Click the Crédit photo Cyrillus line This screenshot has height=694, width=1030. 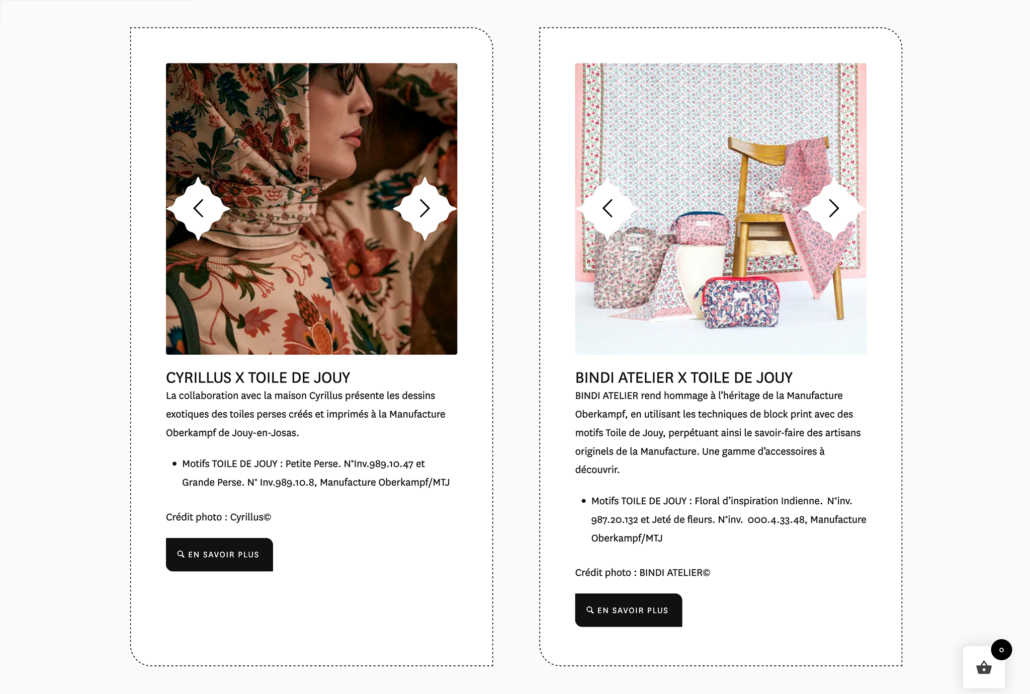click(x=219, y=517)
